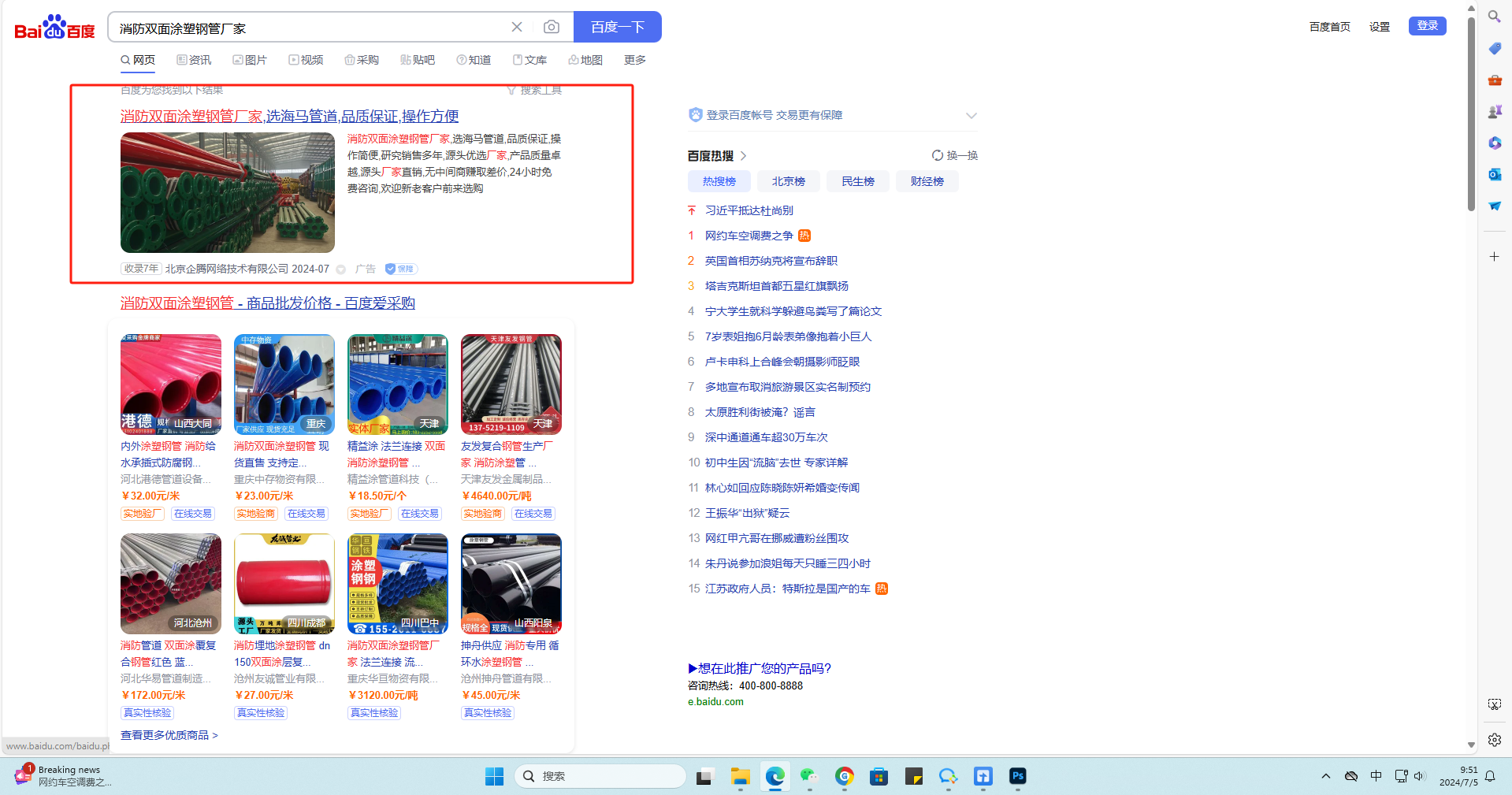Screen dimensions: 1512x795
Task: Open 查看更多优质商品 link
Action: point(169,735)
